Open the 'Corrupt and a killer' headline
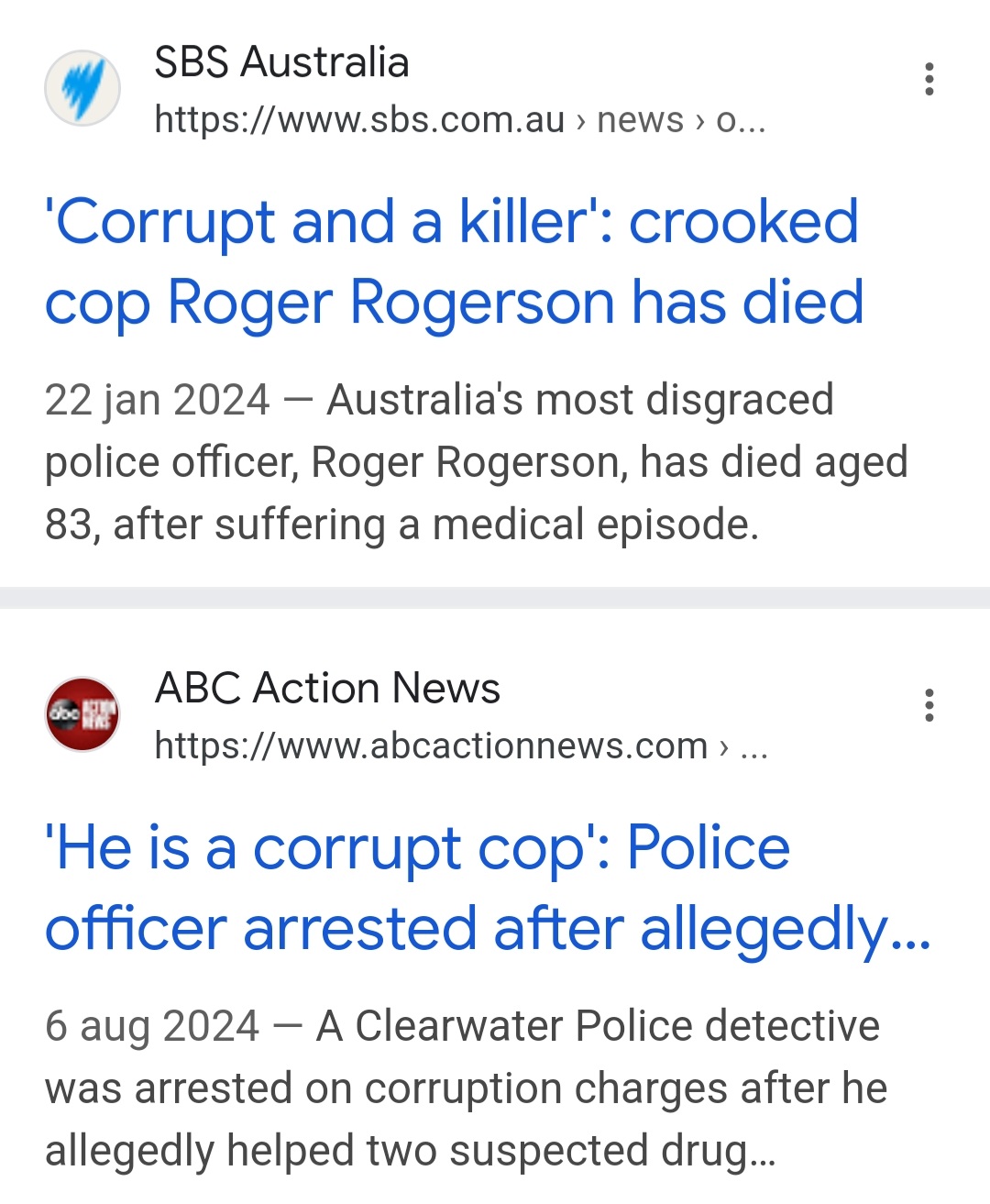Image resolution: width=990 pixels, height=1204 pixels. click(454, 261)
